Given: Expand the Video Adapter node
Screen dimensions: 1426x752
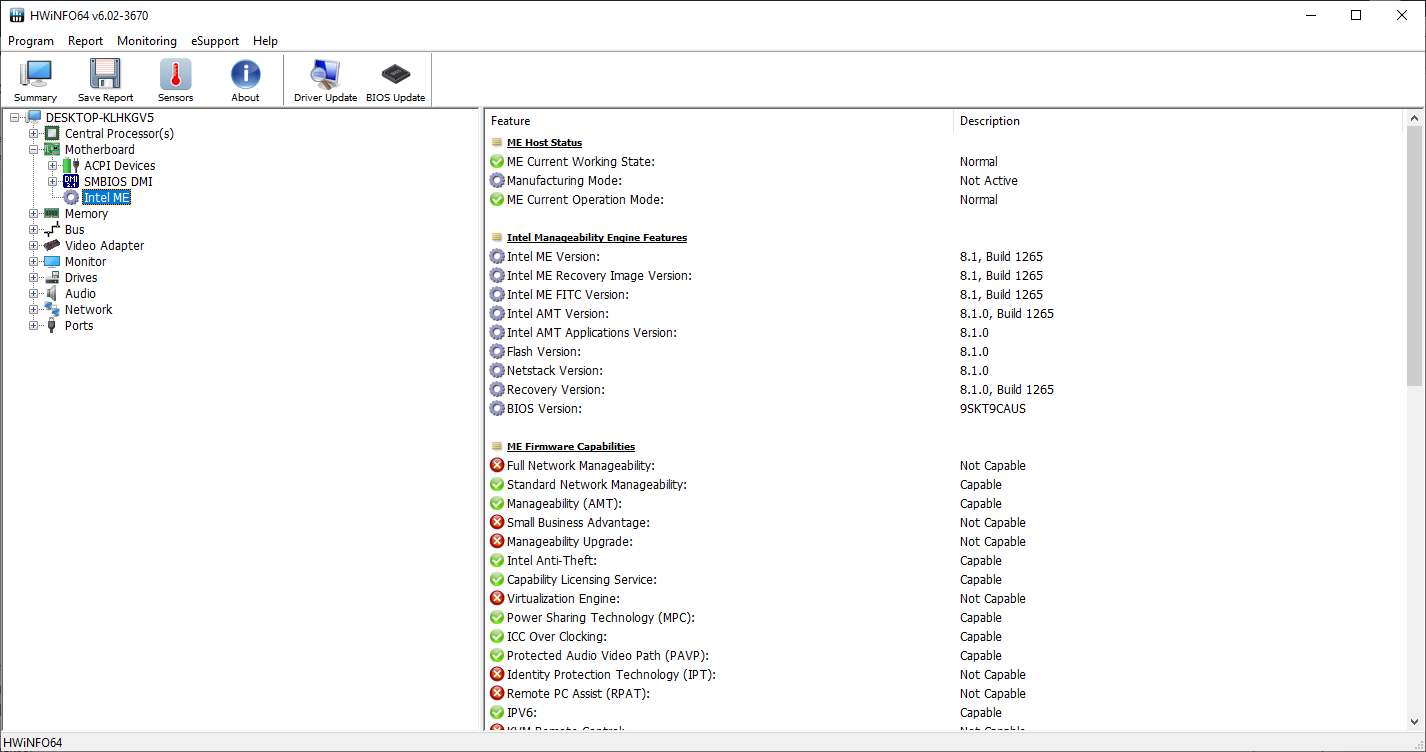Looking at the screenshot, I should tap(33, 246).
